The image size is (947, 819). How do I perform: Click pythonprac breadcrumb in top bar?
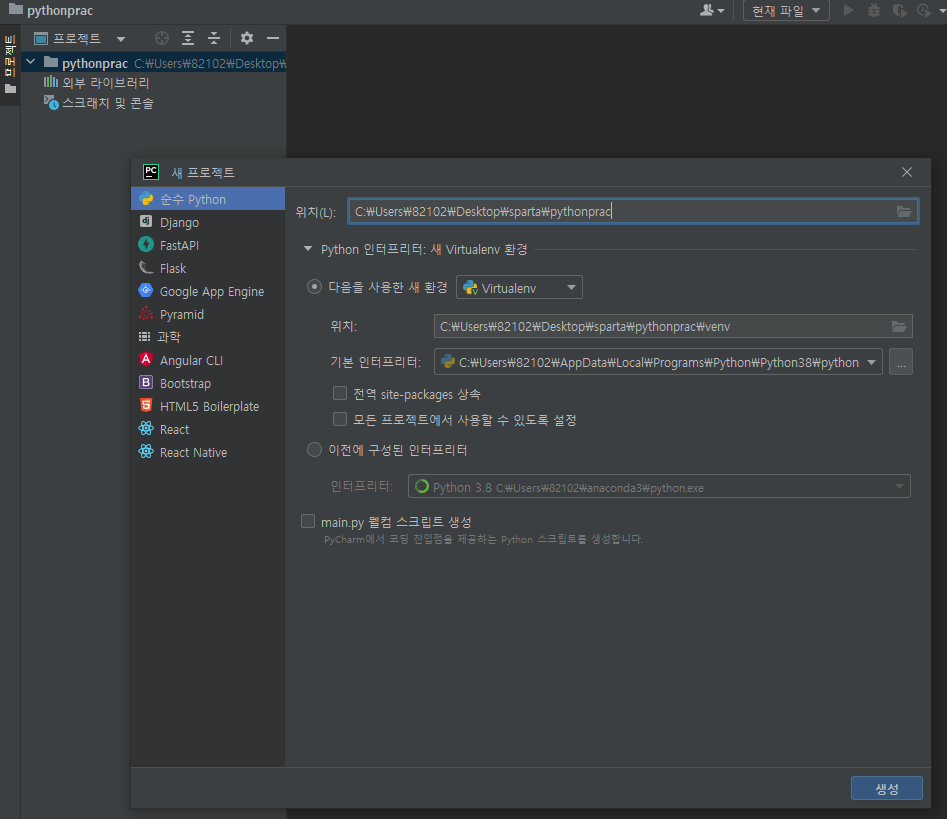60,11
